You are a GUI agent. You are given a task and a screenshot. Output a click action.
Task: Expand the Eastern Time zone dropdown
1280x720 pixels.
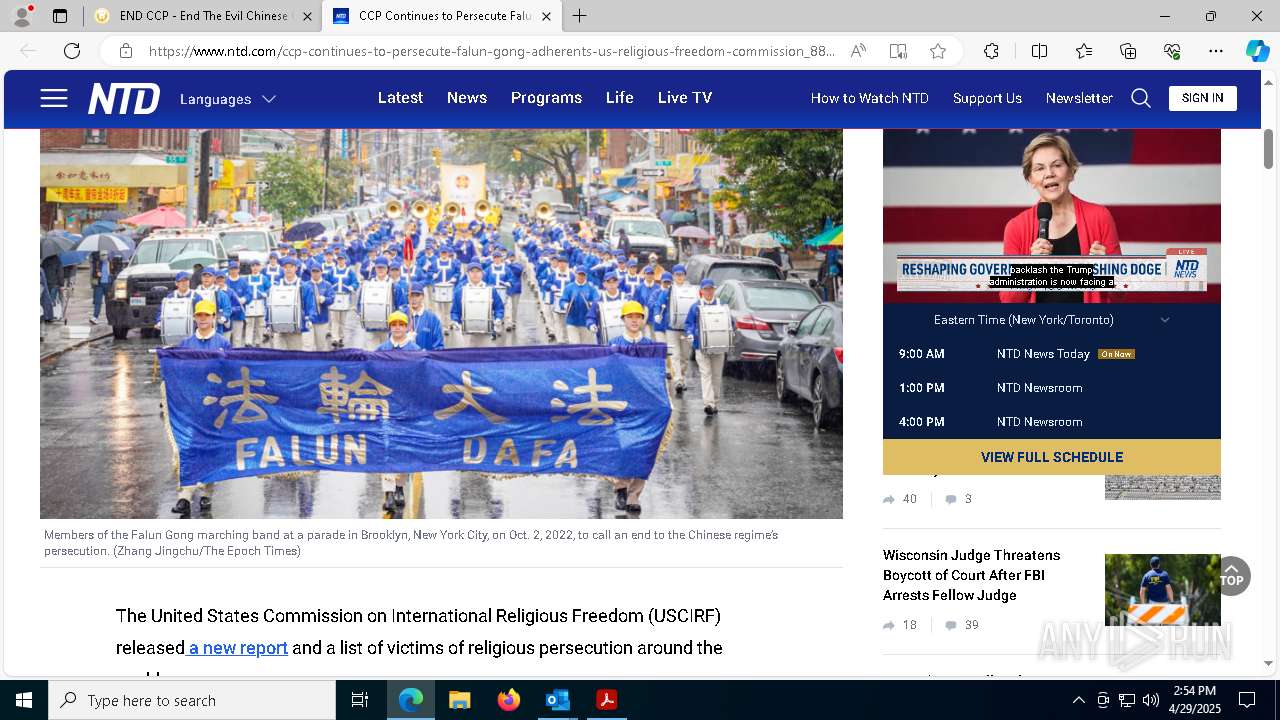click(x=1052, y=320)
